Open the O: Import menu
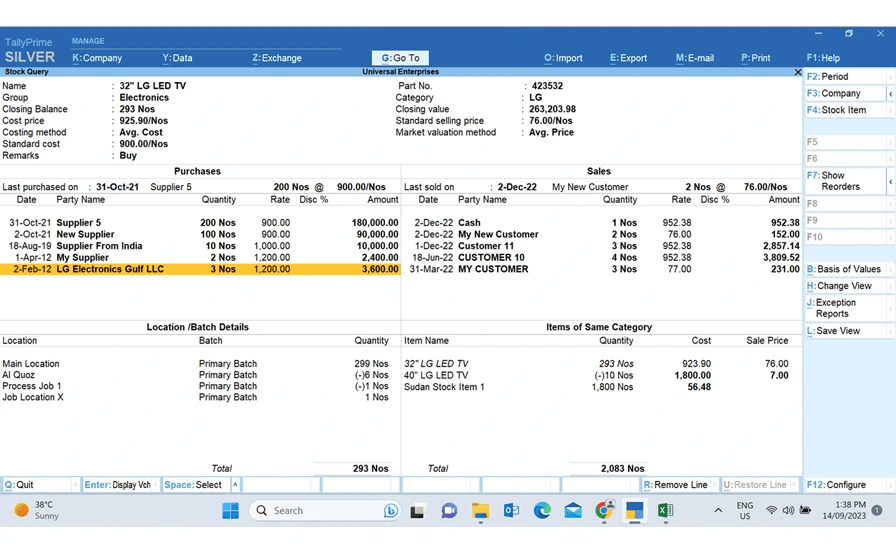The image size is (896, 552). pyautogui.click(x=563, y=58)
